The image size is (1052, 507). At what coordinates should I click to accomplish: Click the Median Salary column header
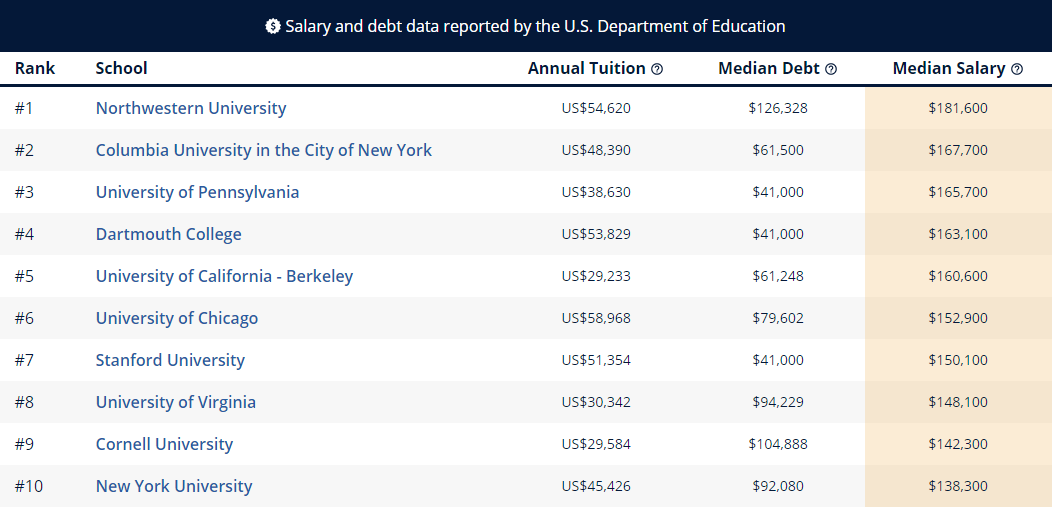click(949, 68)
